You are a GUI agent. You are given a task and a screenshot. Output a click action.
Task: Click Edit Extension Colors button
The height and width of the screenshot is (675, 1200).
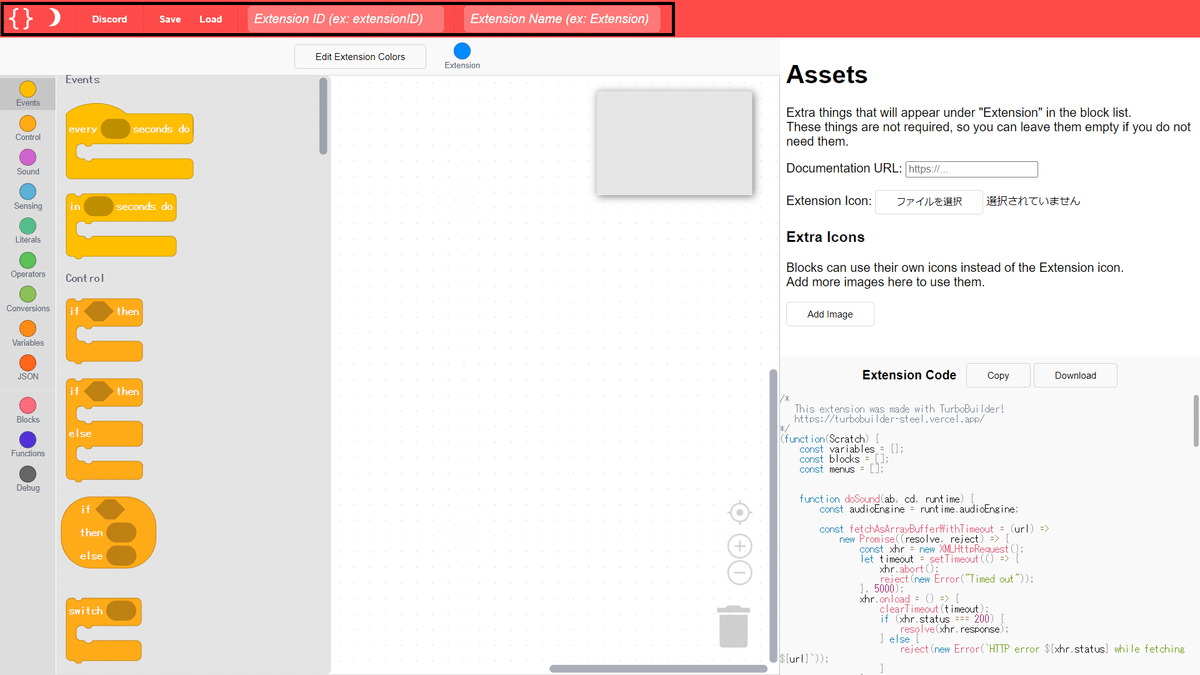click(x=360, y=56)
